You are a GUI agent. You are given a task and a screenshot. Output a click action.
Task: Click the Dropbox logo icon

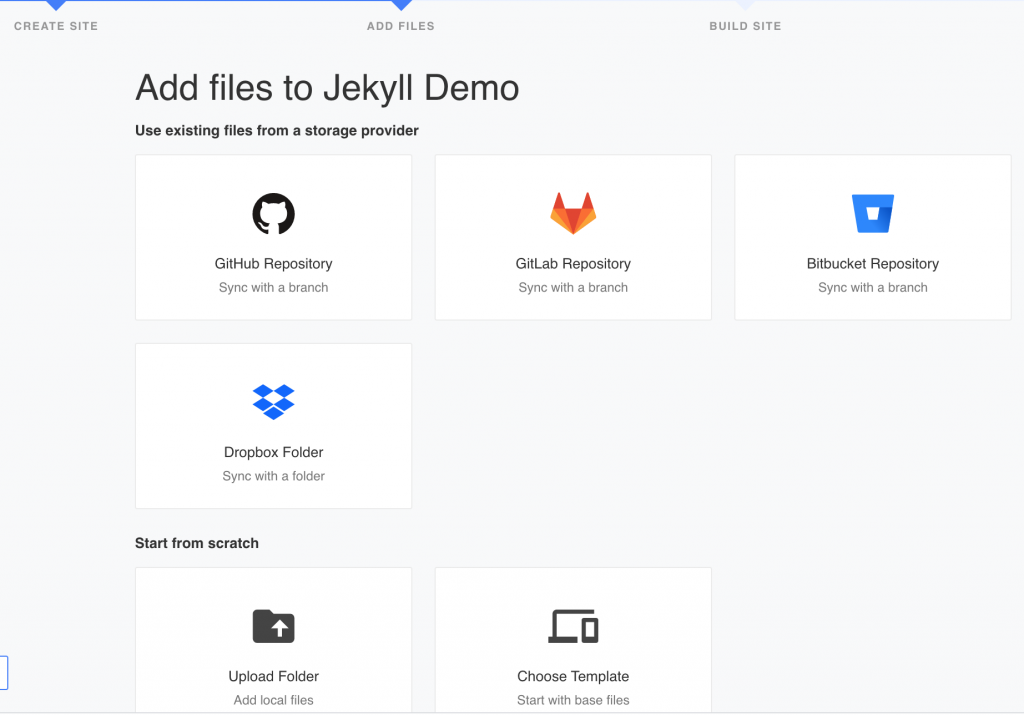274,402
